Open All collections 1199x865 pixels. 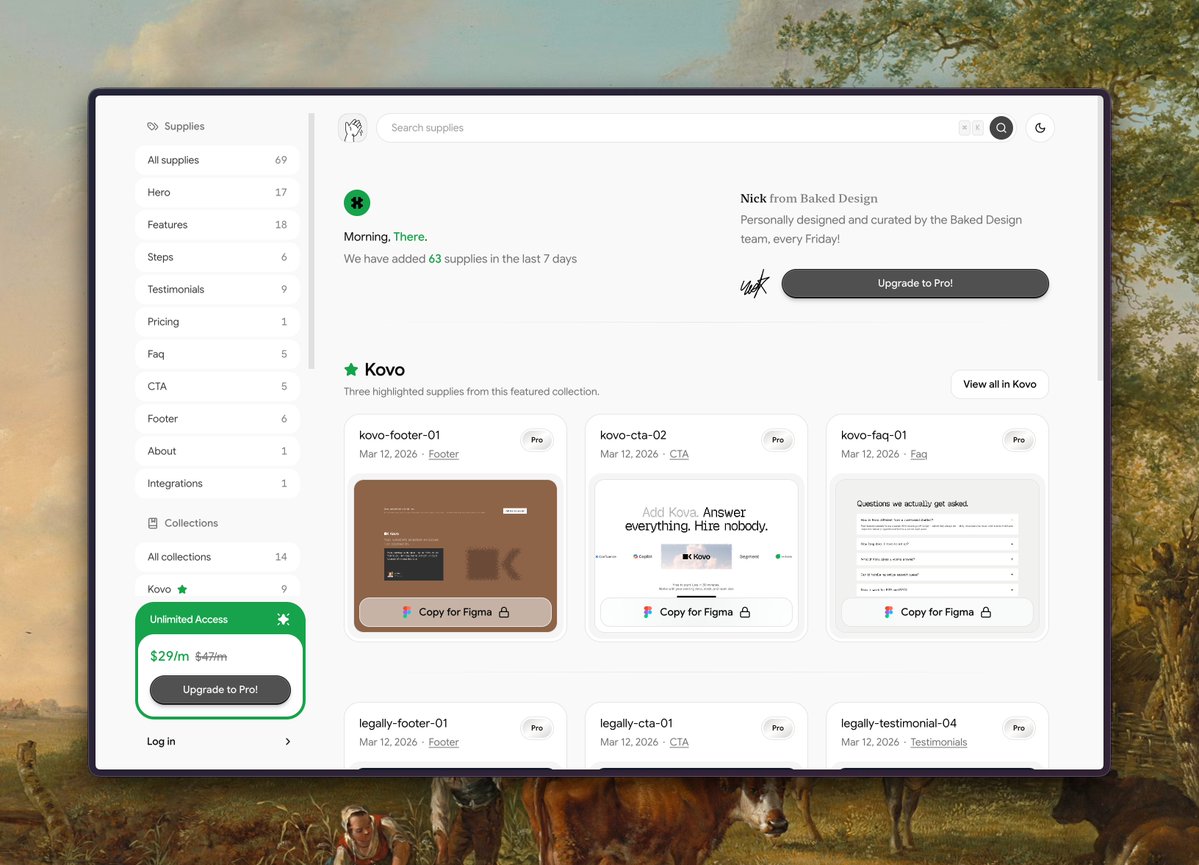(x=217, y=557)
